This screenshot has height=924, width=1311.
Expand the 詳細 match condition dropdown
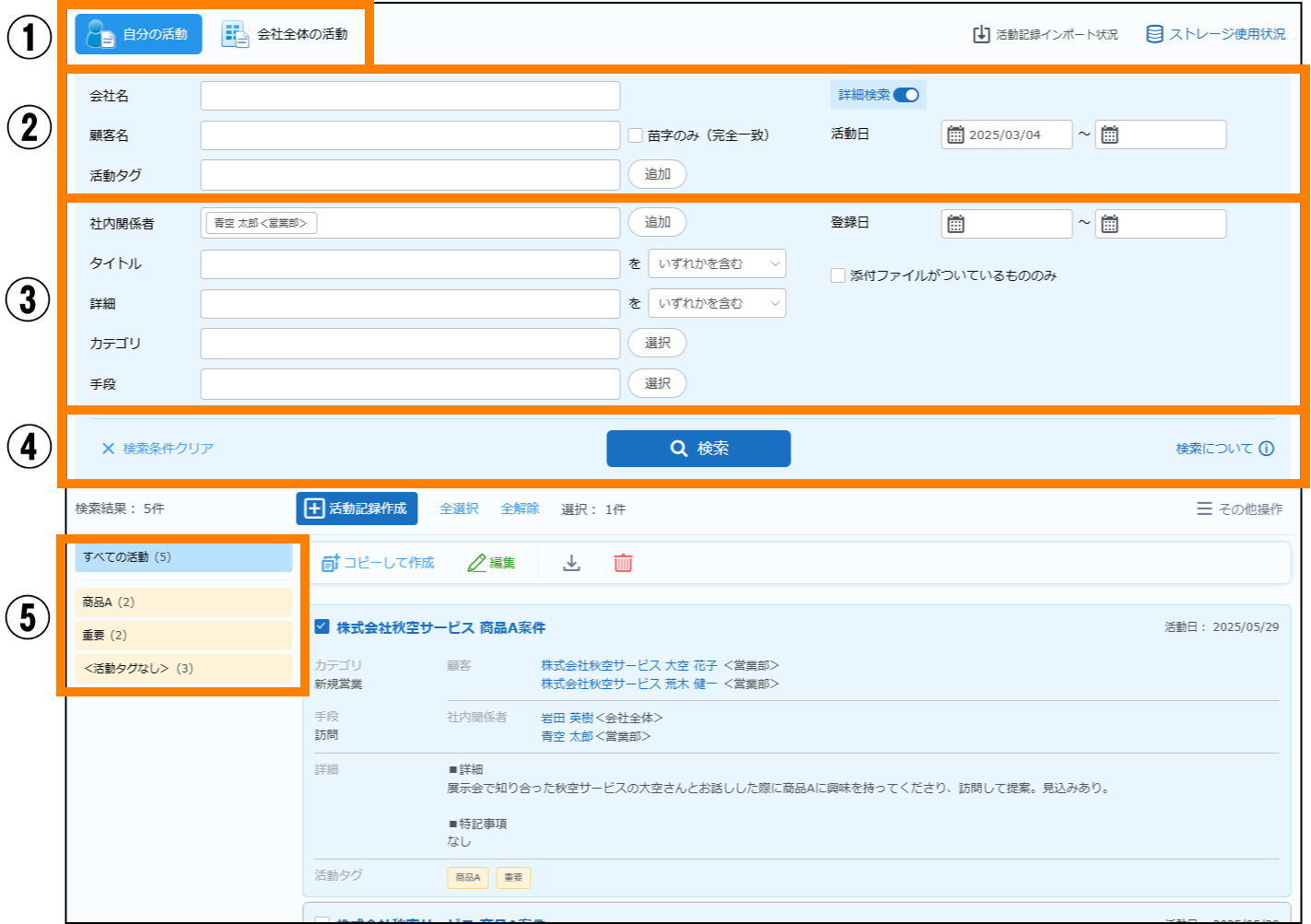[717, 303]
